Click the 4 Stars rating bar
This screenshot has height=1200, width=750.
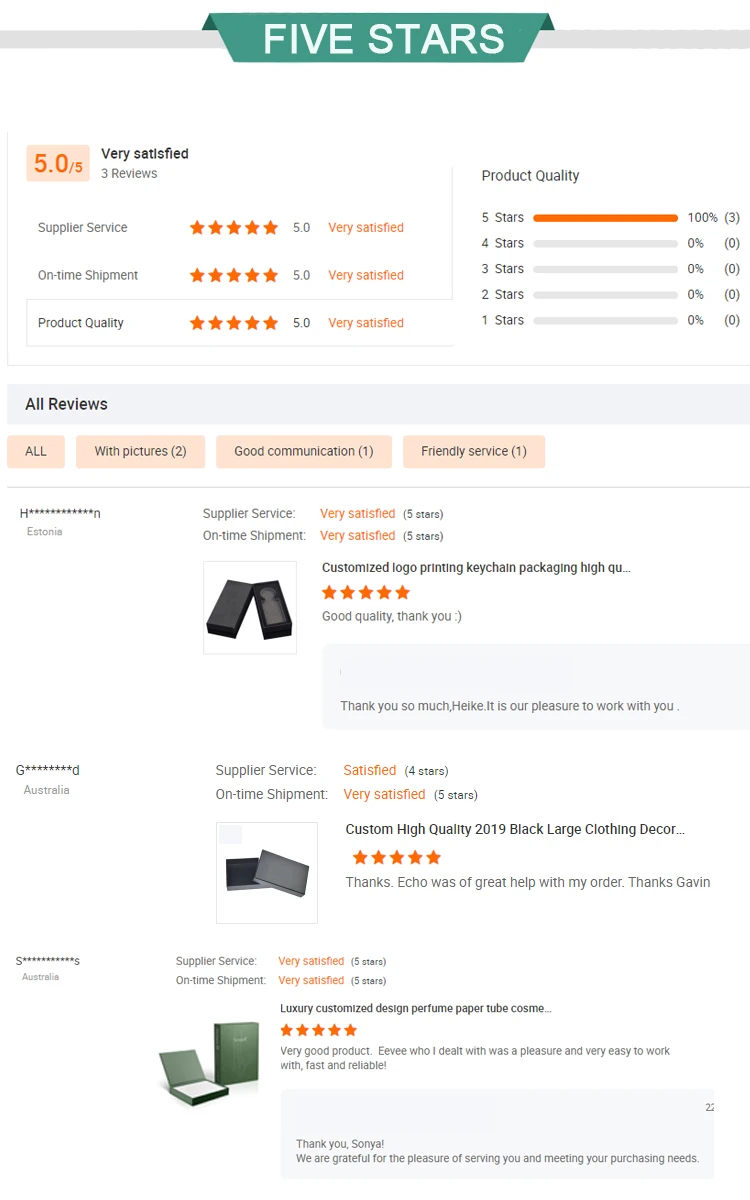(x=606, y=244)
